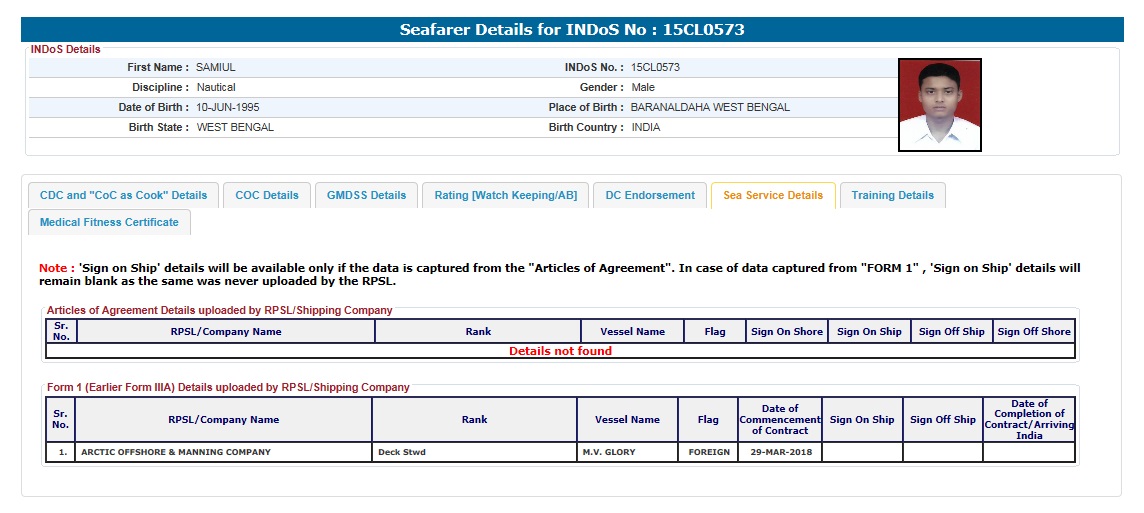Screen dimensions: 1144x513
Task: Click the Sign Off Shore column header
Action: [x=1034, y=331]
